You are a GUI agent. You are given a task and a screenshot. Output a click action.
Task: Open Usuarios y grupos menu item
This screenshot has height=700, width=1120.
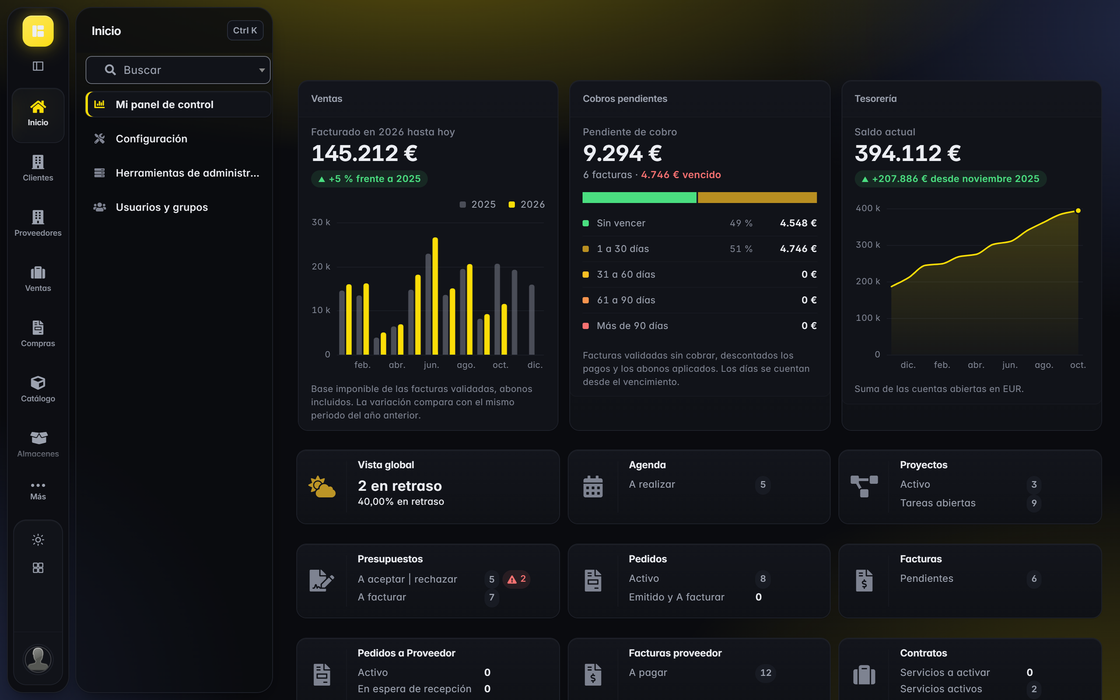tap(178, 207)
